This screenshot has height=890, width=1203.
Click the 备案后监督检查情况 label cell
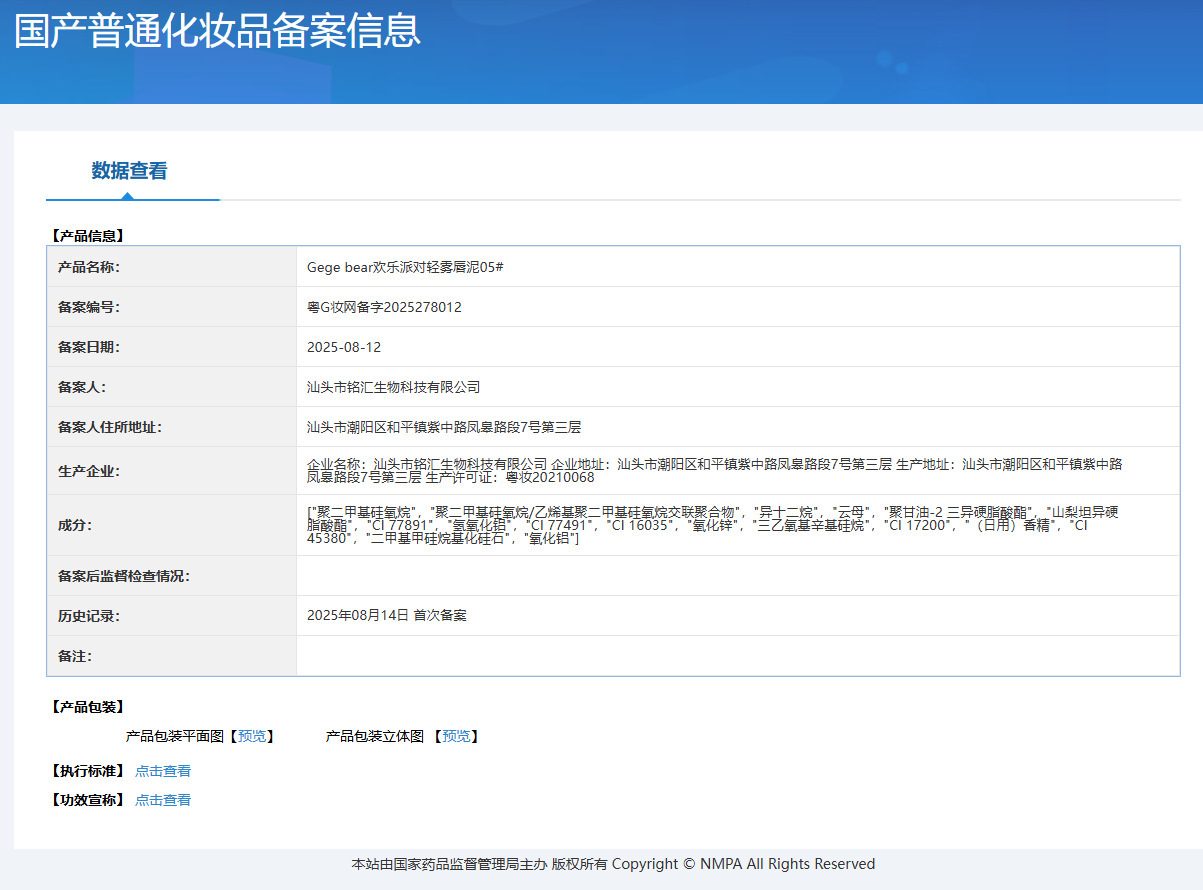pos(172,576)
